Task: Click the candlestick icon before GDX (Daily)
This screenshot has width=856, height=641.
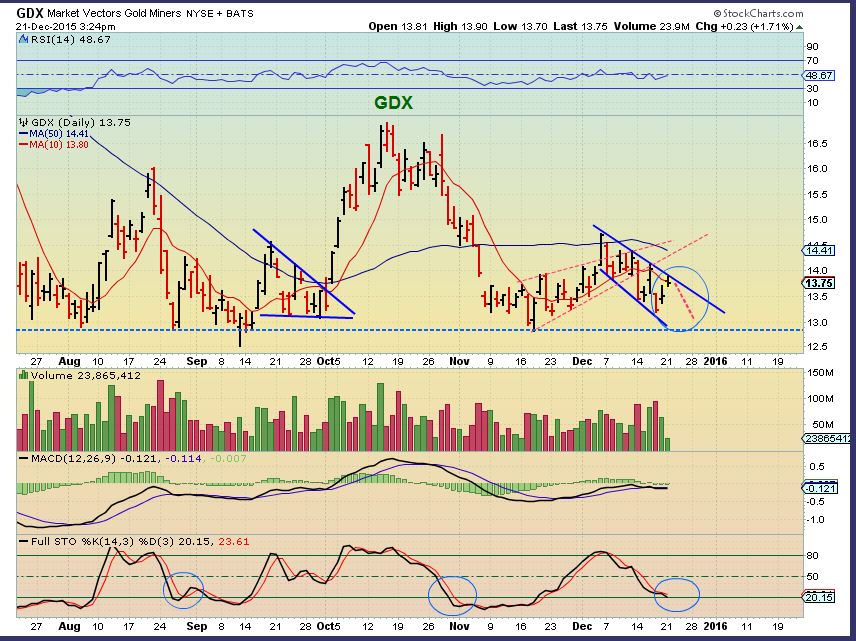Action: tap(23, 122)
